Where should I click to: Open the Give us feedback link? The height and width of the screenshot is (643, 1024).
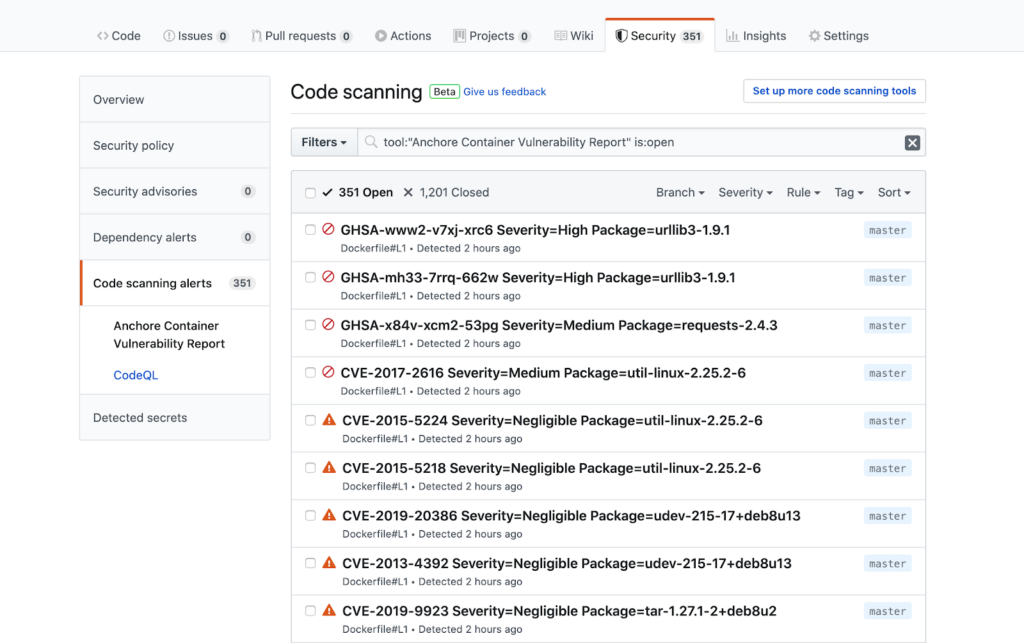[x=504, y=92]
